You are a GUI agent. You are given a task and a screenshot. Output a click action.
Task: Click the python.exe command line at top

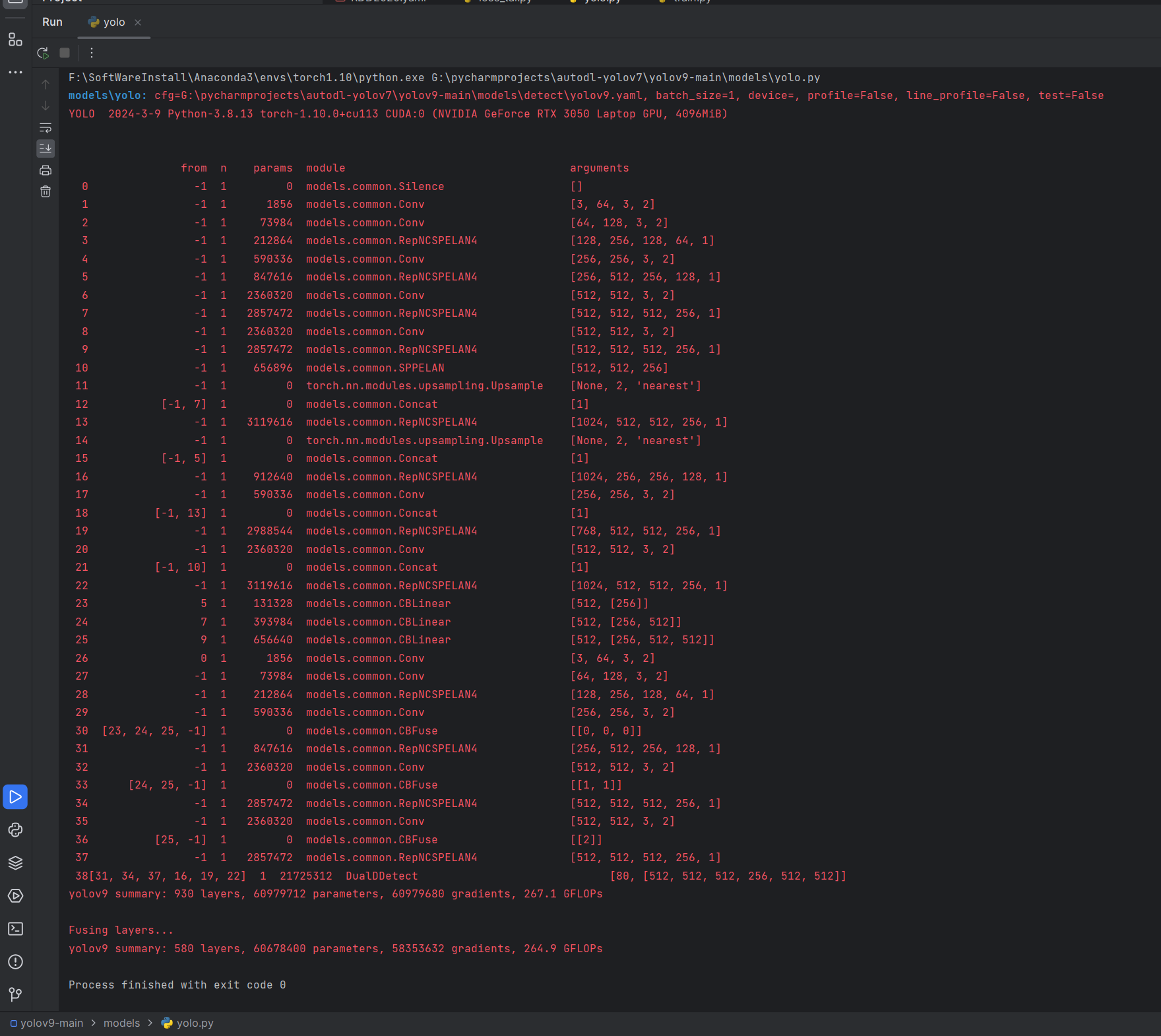444,77
